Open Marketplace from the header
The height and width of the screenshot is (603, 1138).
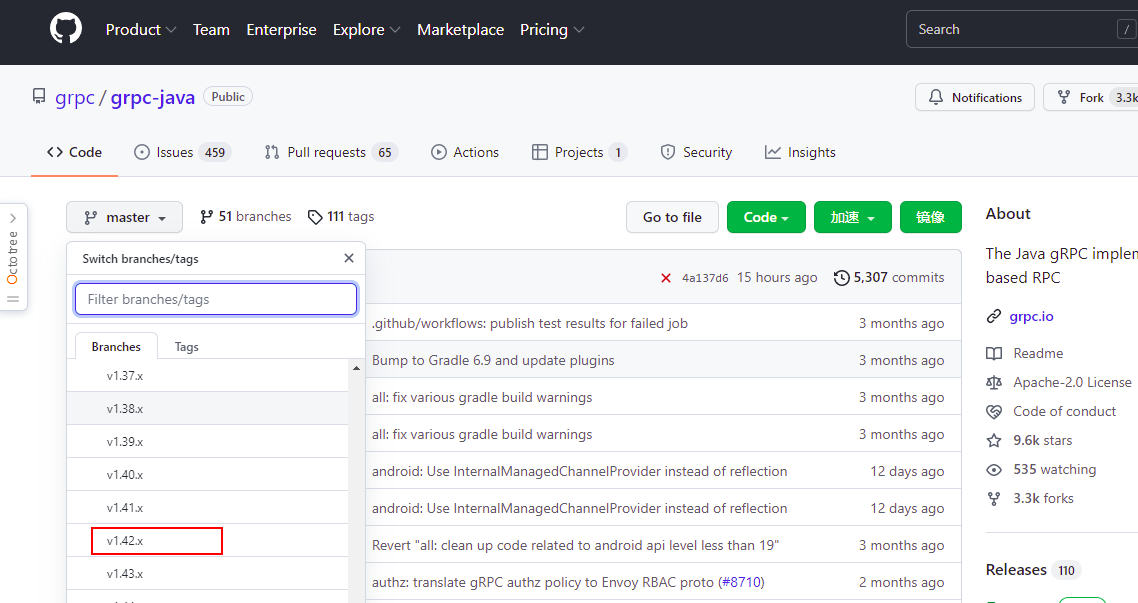pyautogui.click(x=460, y=30)
